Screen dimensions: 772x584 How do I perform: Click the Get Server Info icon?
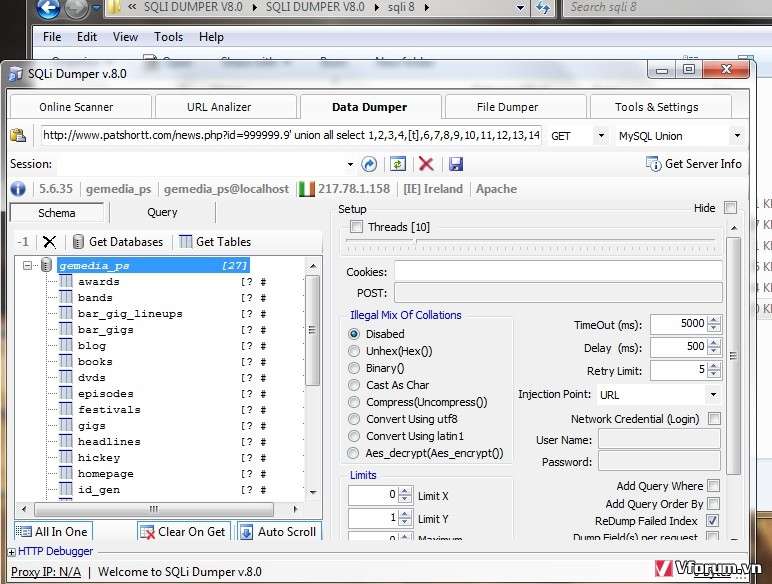[653, 164]
